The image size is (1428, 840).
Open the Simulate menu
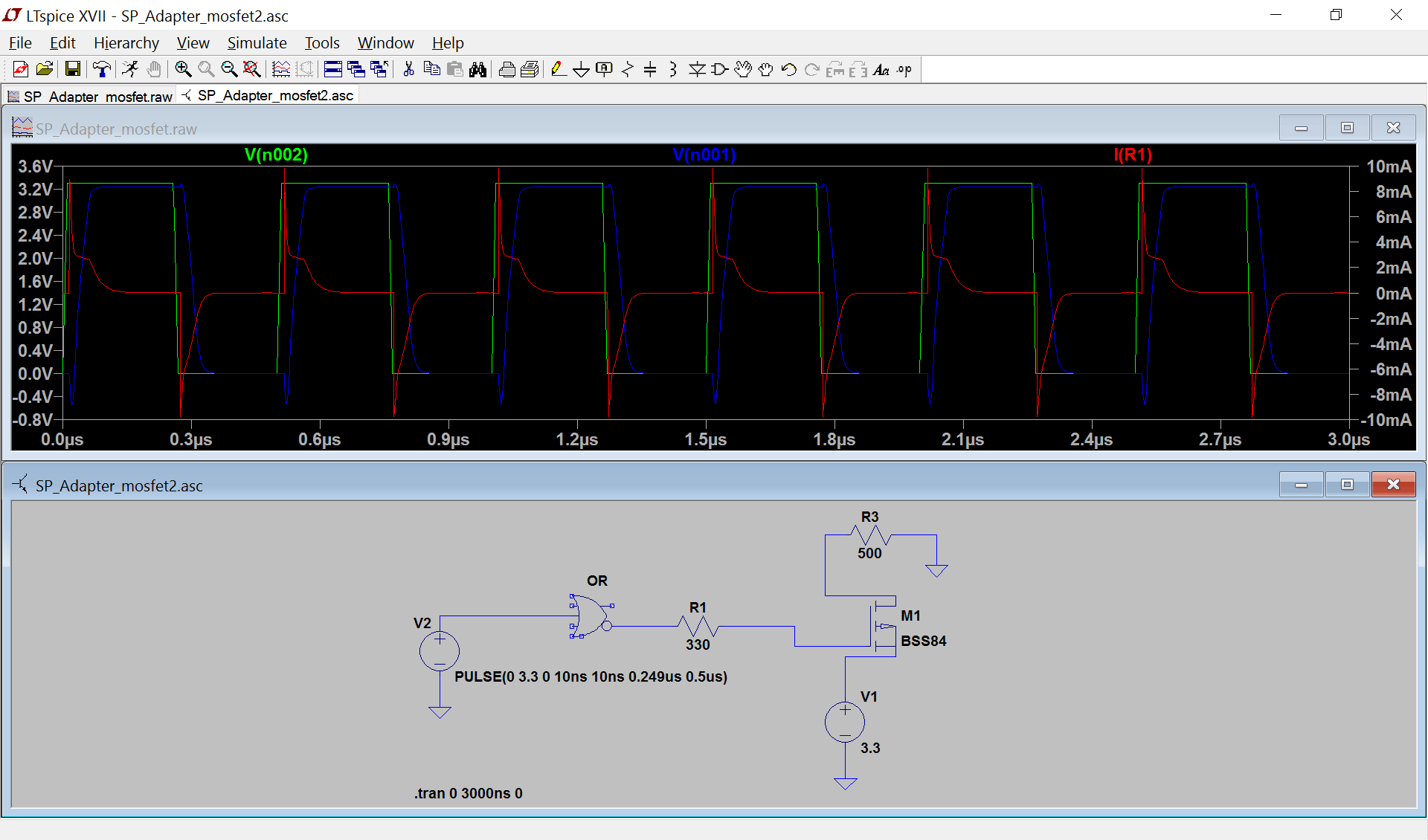(257, 43)
